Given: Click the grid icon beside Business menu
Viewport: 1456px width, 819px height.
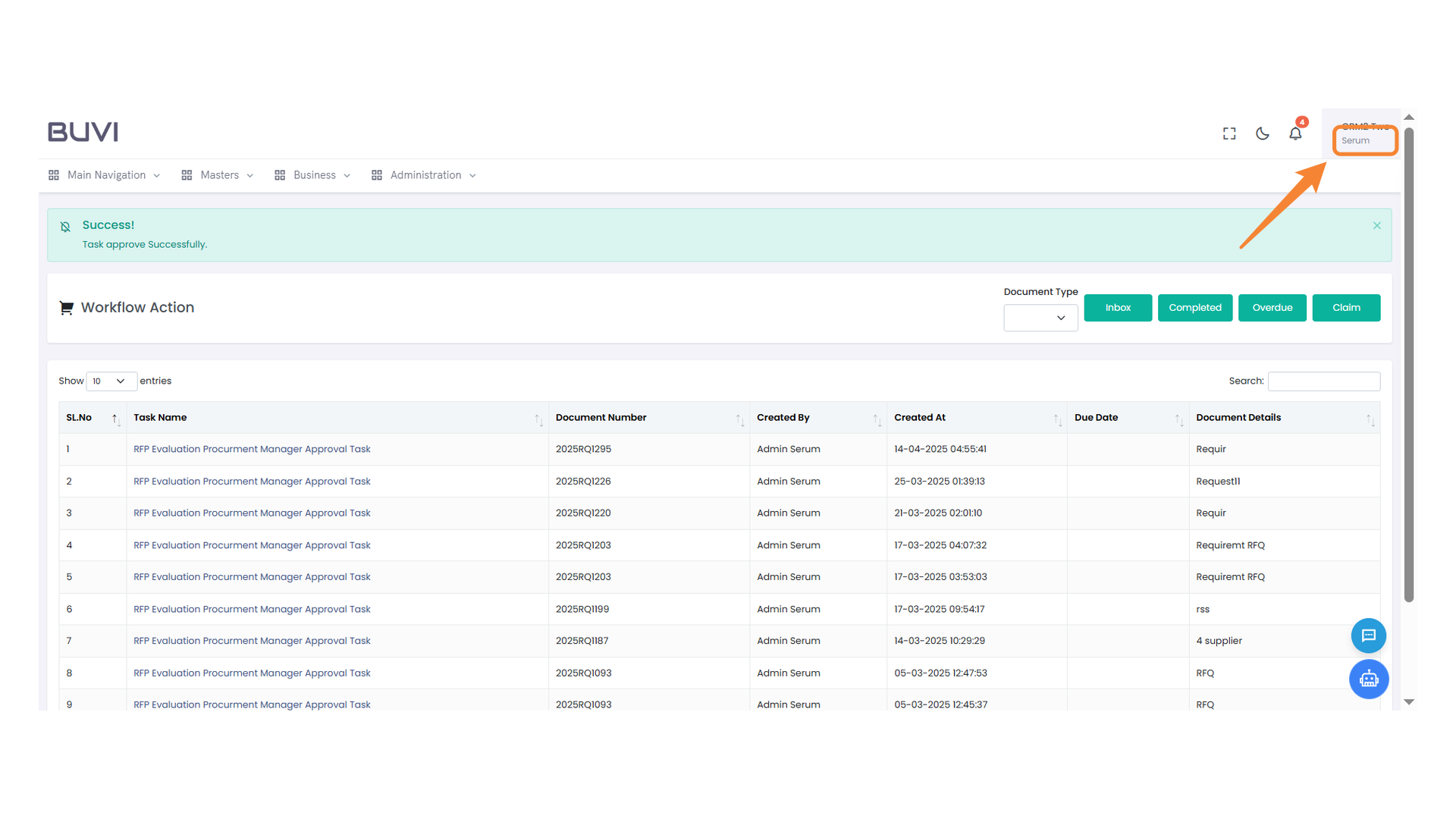Looking at the screenshot, I should (280, 174).
